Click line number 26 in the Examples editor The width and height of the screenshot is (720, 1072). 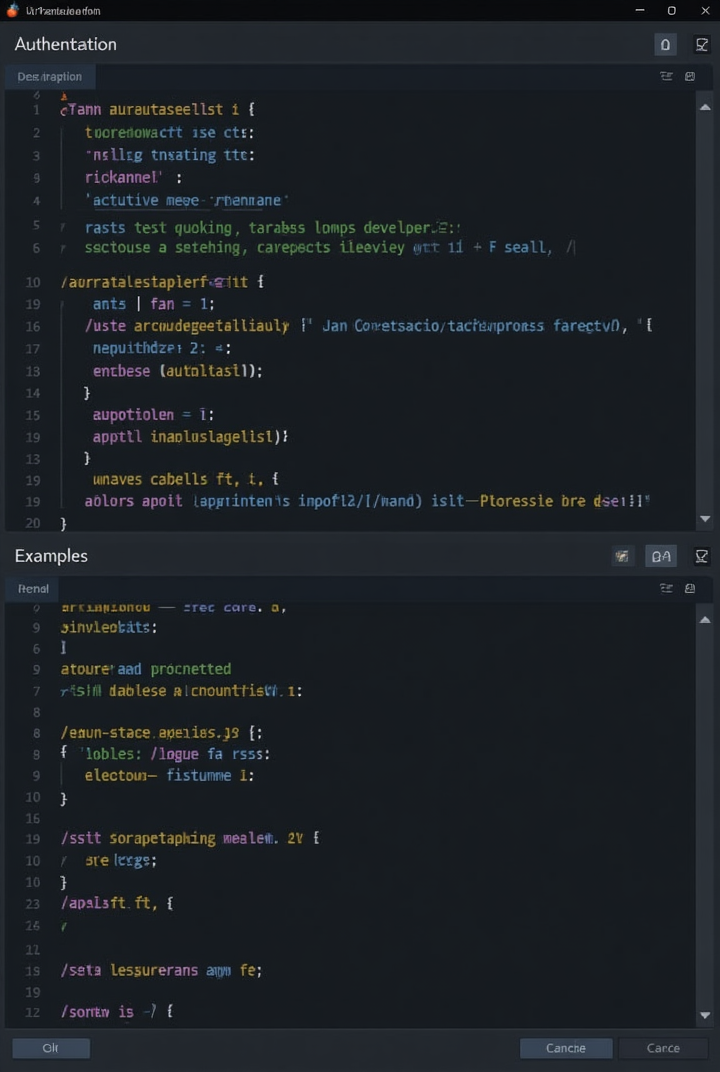32,926
